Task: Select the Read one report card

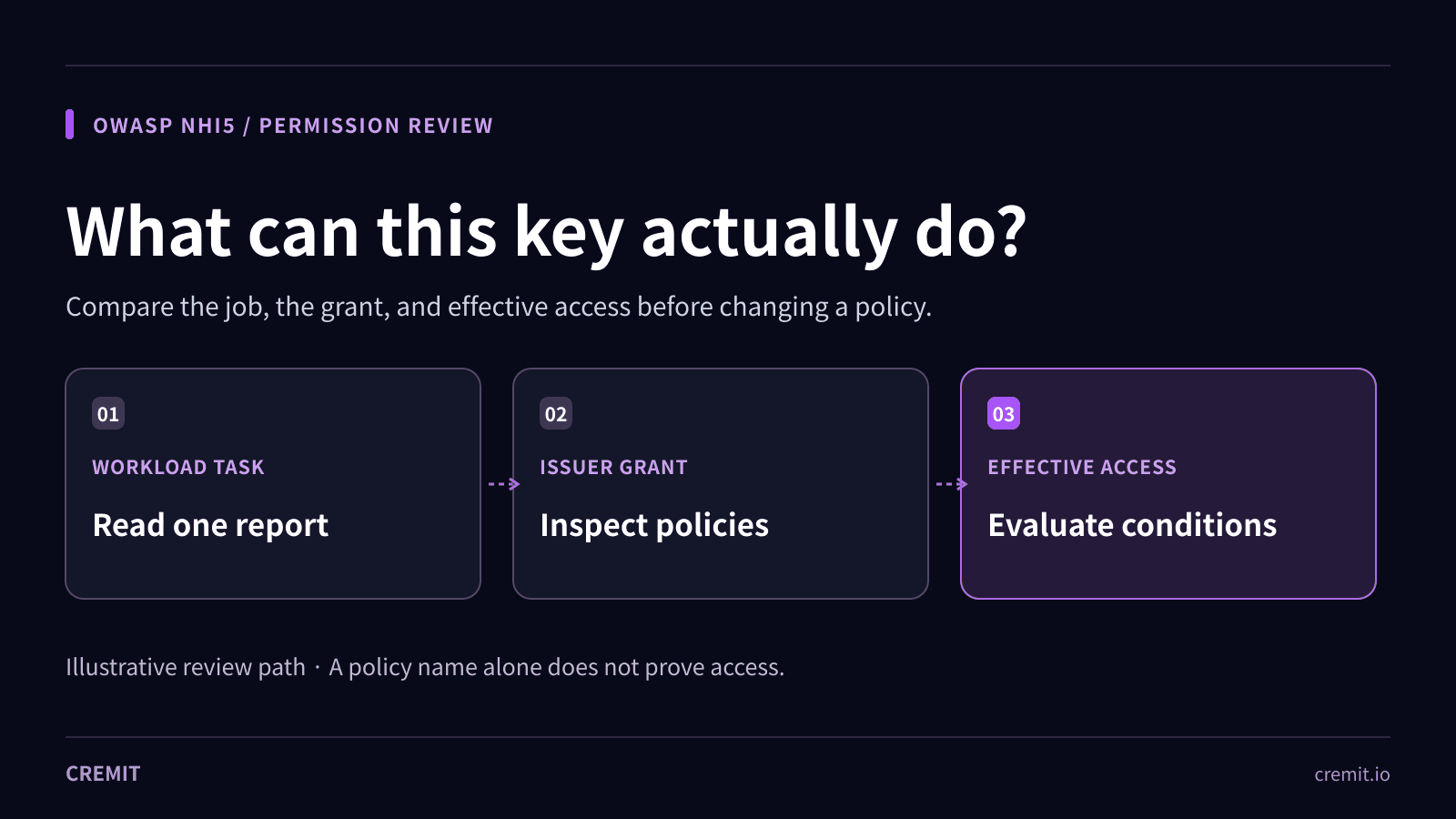Action: click(273, 483)
